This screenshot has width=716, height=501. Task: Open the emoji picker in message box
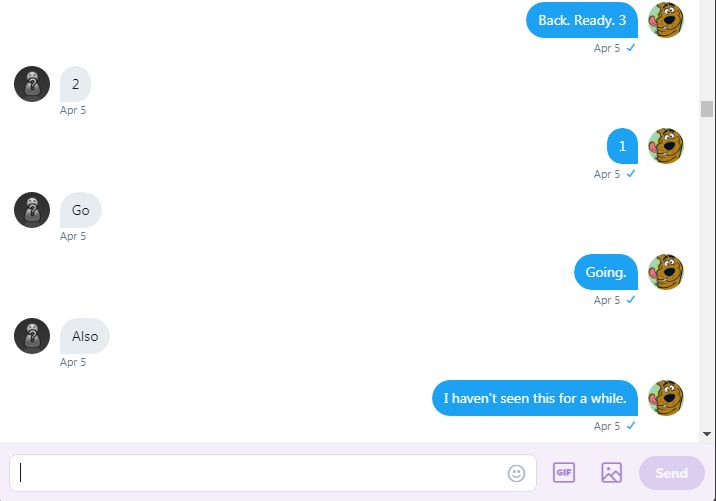516,473
